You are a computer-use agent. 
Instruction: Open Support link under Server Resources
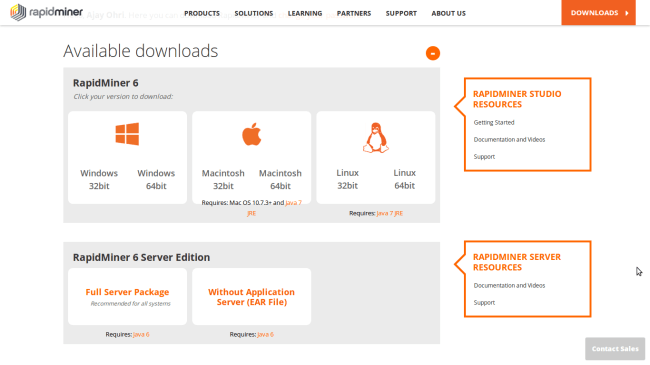[x=484, y=302]
